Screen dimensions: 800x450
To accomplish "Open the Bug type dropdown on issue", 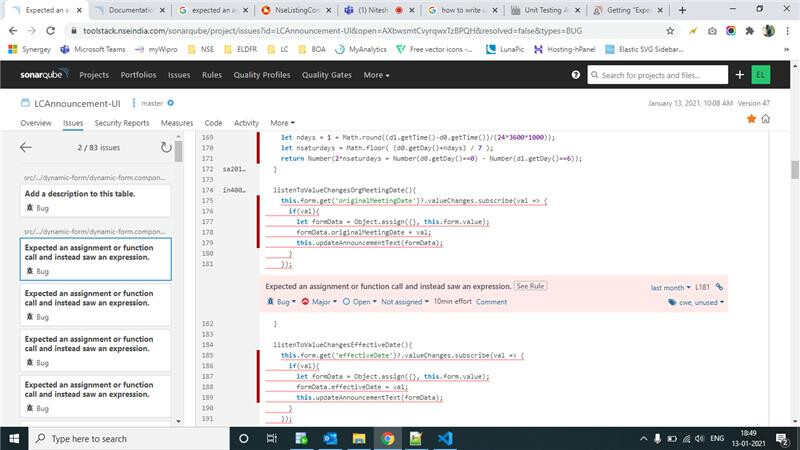I will click(x=282, y=302).
